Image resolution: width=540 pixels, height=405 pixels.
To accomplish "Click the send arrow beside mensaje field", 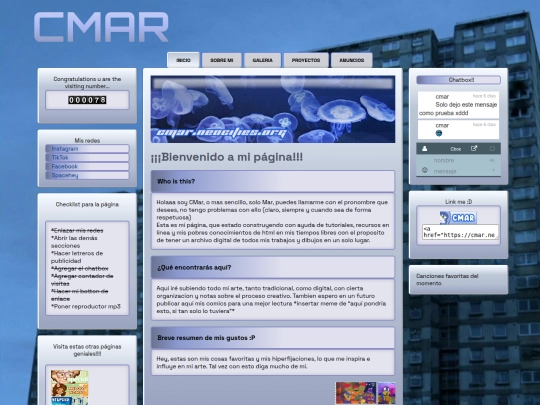I will (493, 170).
